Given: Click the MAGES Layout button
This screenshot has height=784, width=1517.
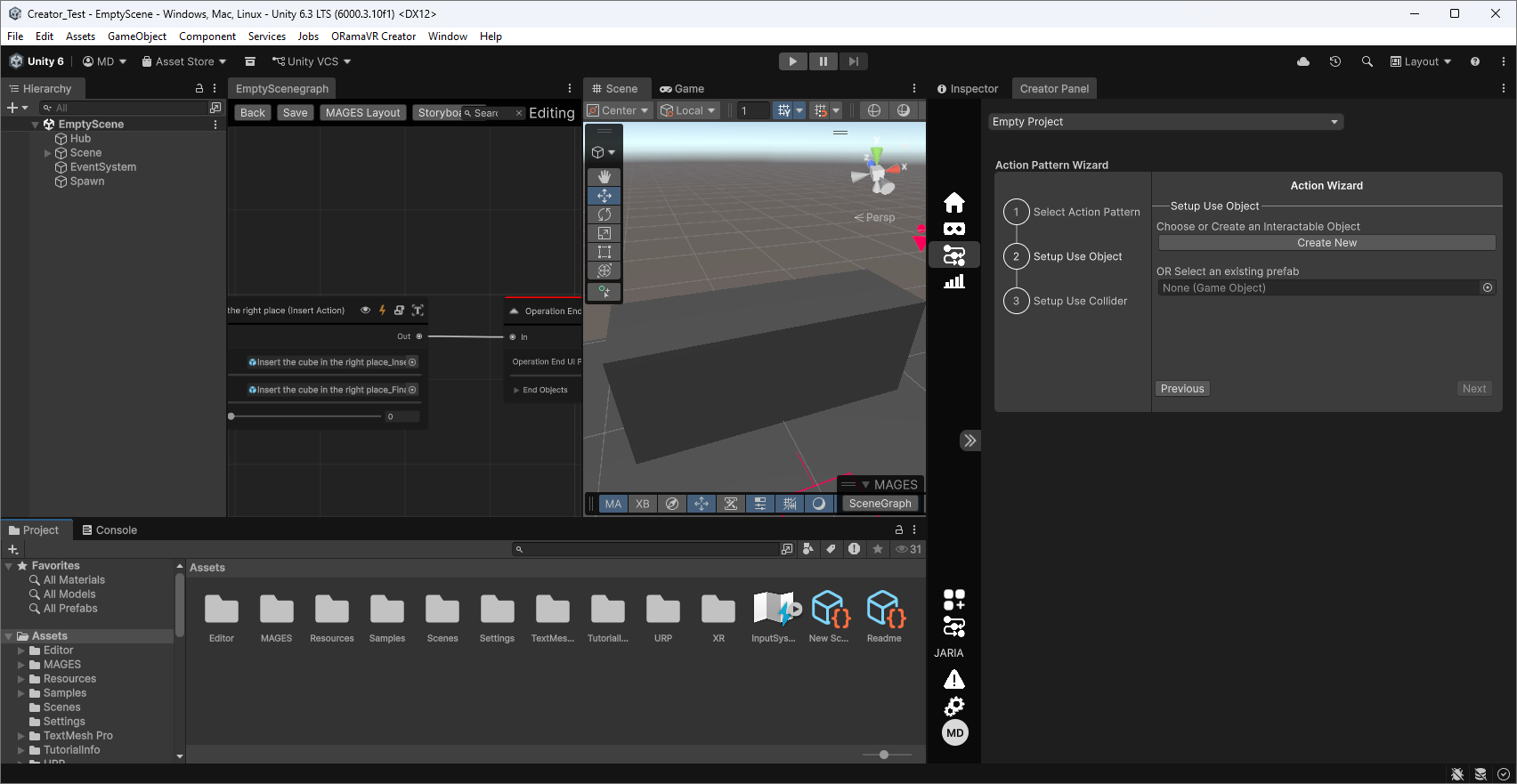Looking at the screenshot, I should click(363, 113).
